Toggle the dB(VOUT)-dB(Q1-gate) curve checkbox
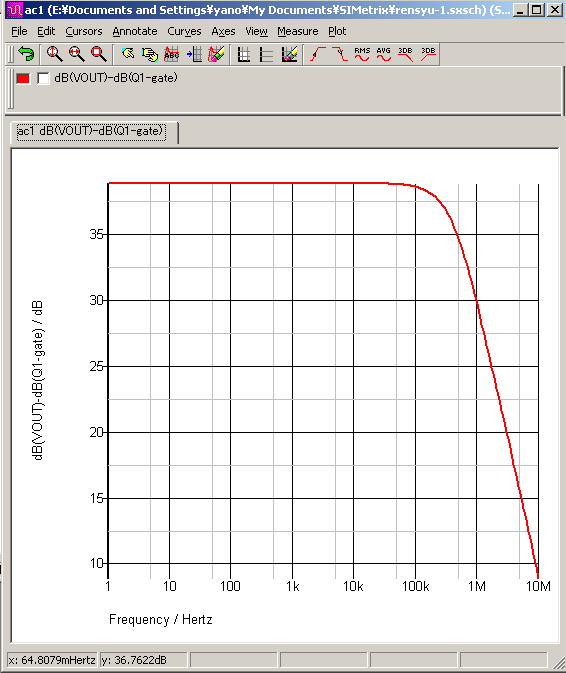The height and width of the screenshot is (673, 566). (43, 79)
